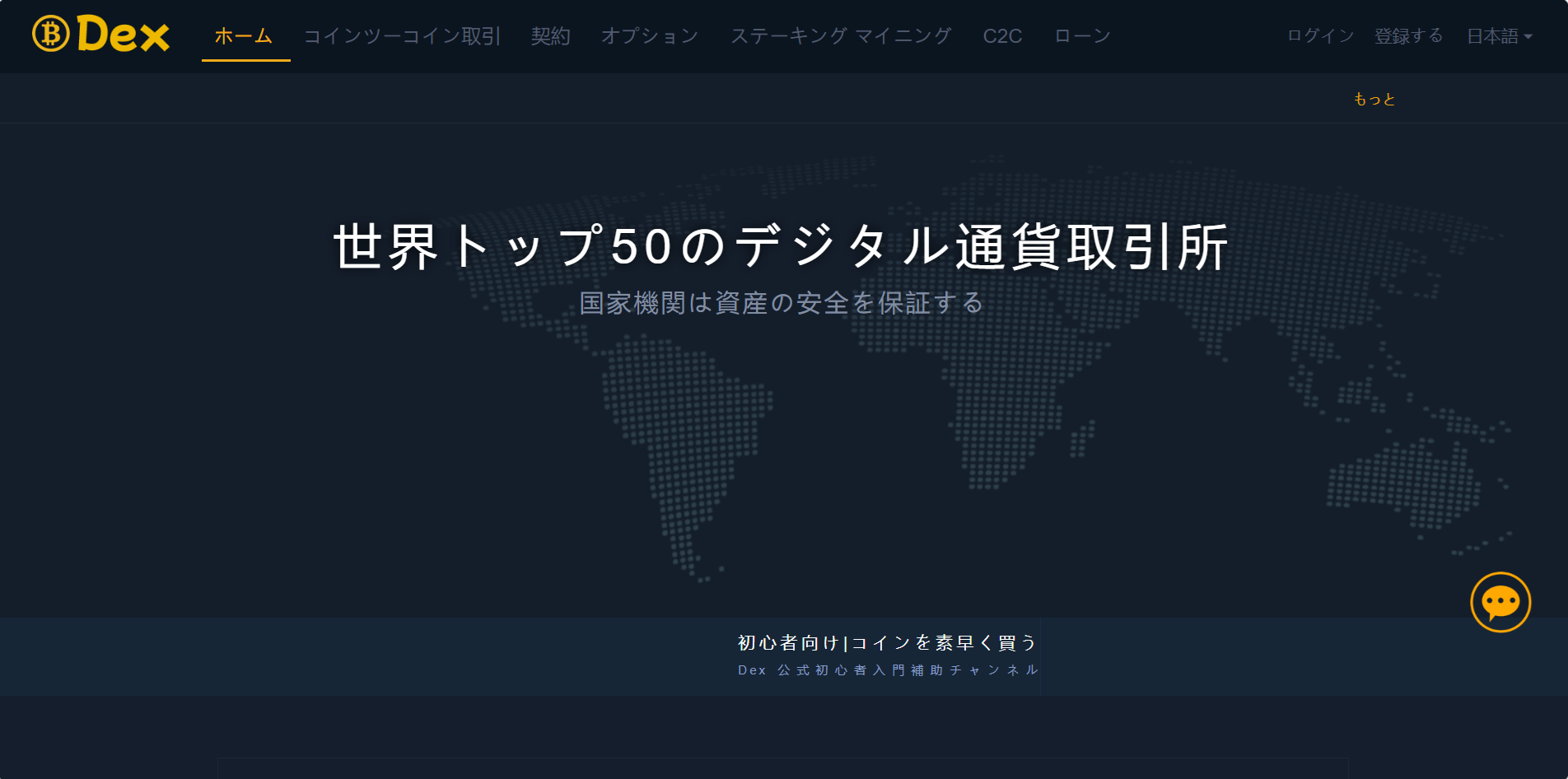The image size is (1568, 779).
Task: Click the 登録する sign-up link
Action: click(x=1408, y=35)
